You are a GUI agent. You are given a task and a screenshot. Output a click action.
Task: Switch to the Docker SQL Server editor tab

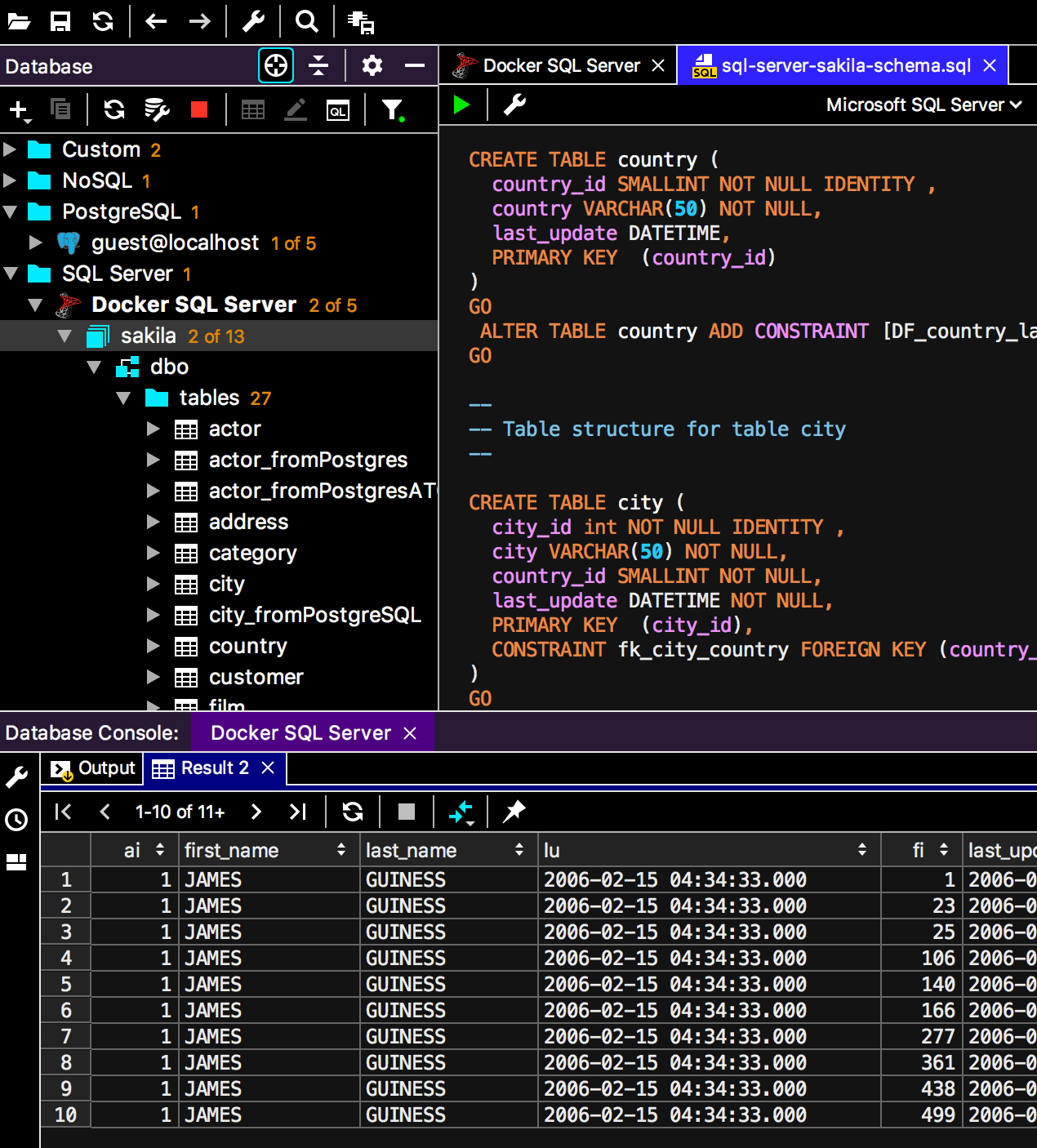[x=560, y=65]
